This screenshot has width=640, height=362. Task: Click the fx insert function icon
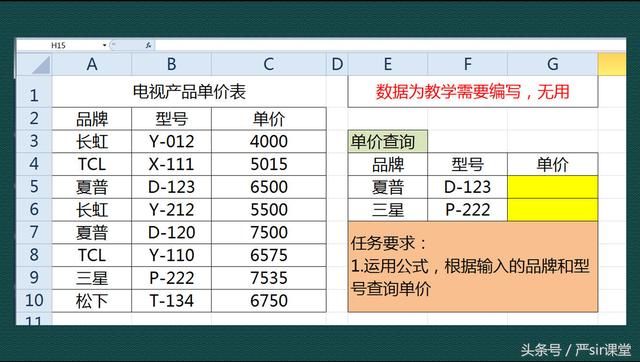point(148,45)
